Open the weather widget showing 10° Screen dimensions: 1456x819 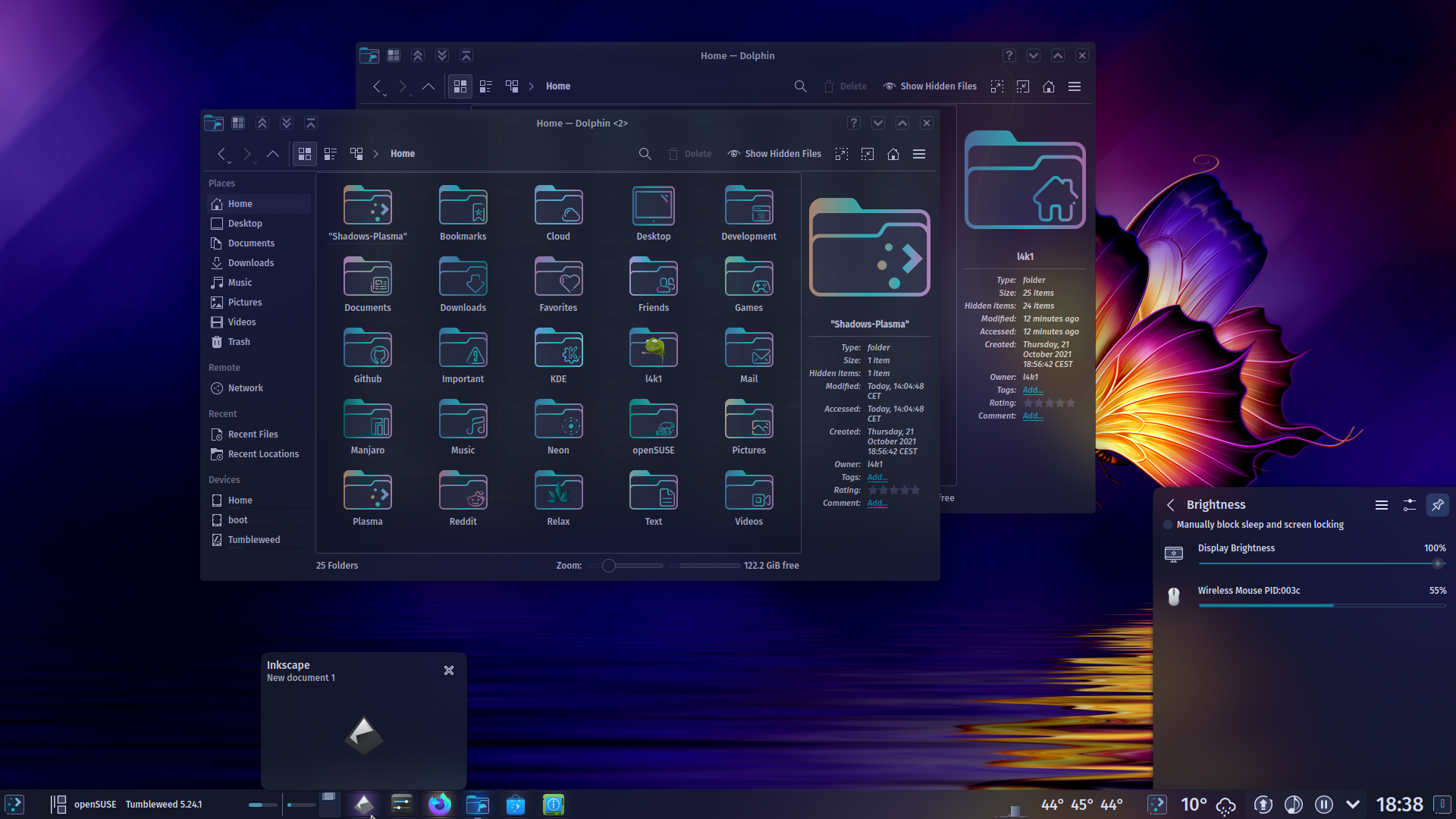point(1209,805)
